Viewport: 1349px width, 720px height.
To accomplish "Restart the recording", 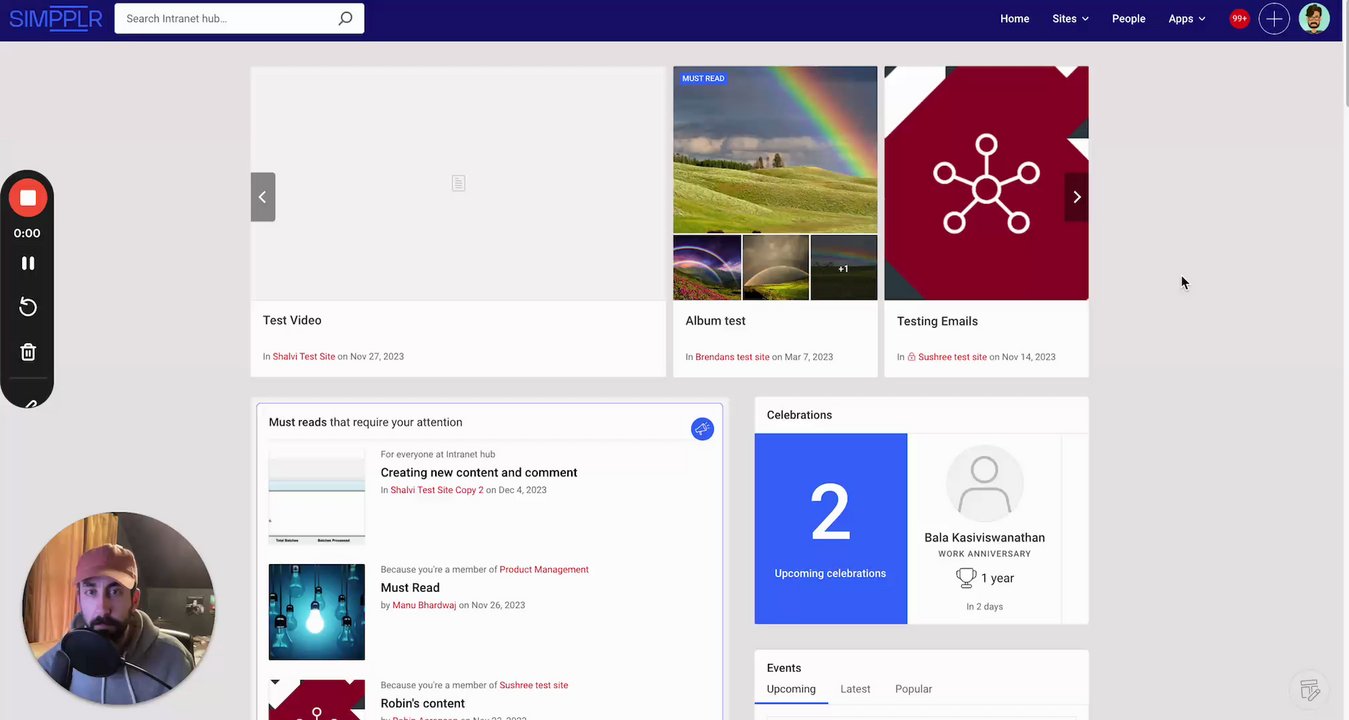I will 28,307.
